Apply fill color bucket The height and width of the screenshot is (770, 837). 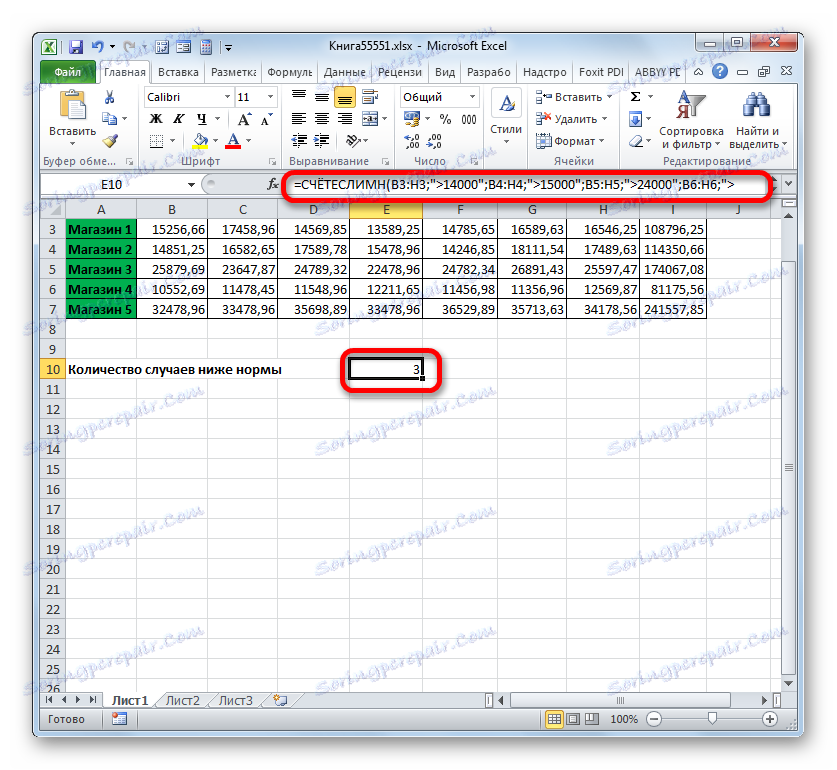click(x=200, y=141)
